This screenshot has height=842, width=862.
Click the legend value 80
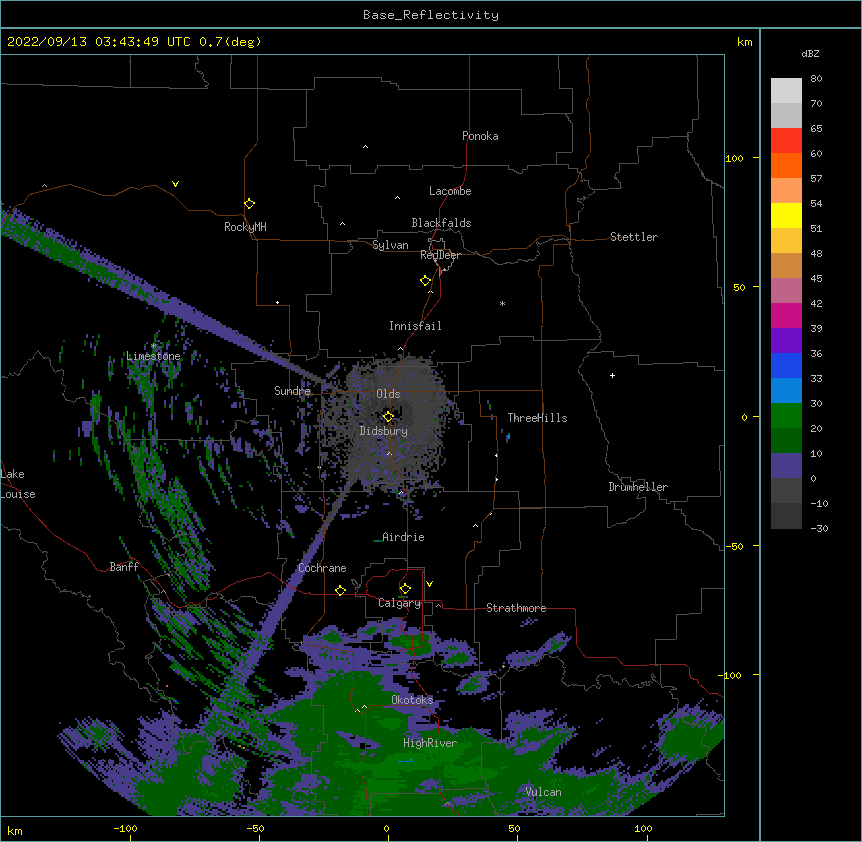point(816,79)
